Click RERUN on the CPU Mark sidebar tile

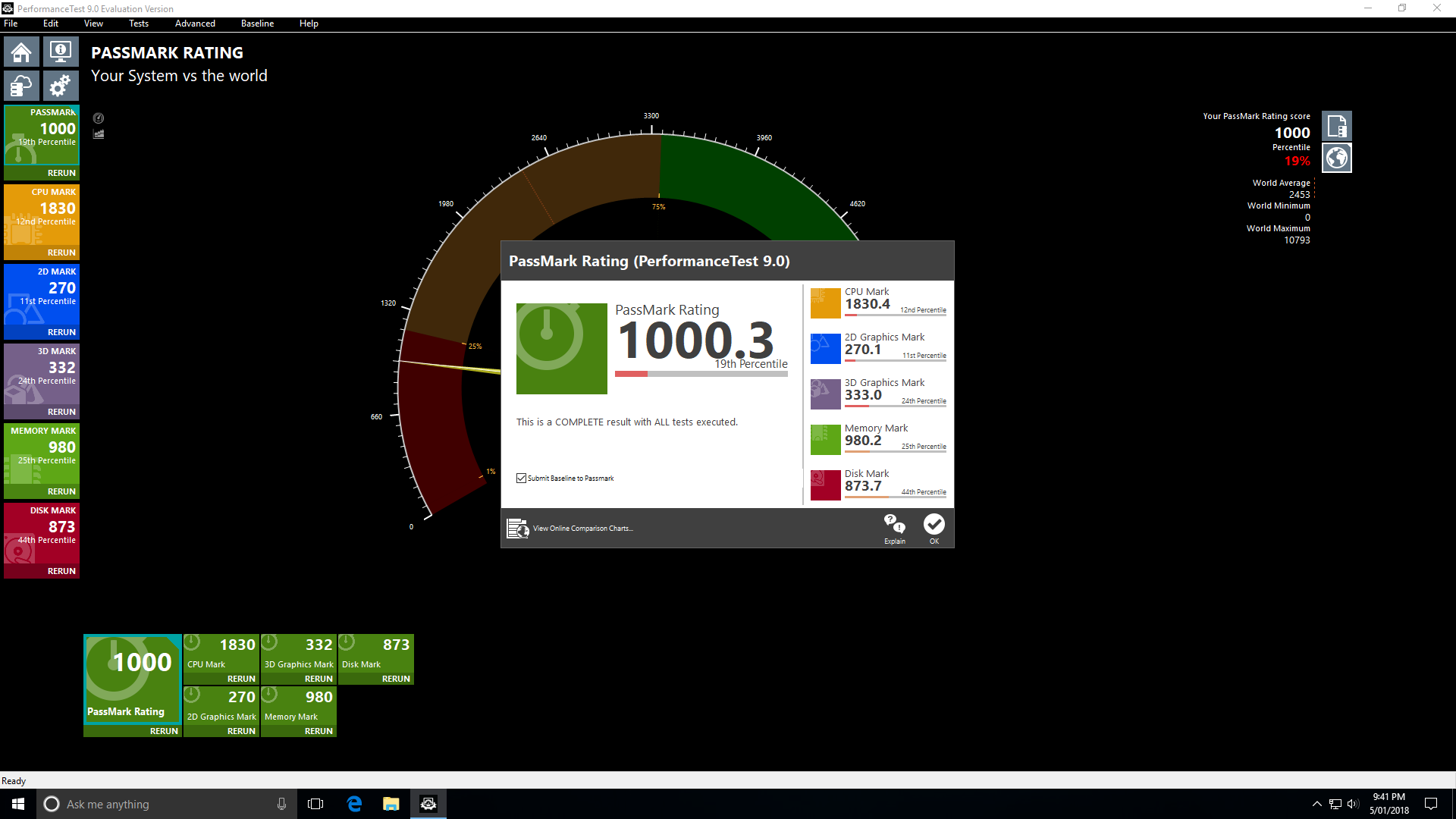pyautogui.click(x=61, y=253)
